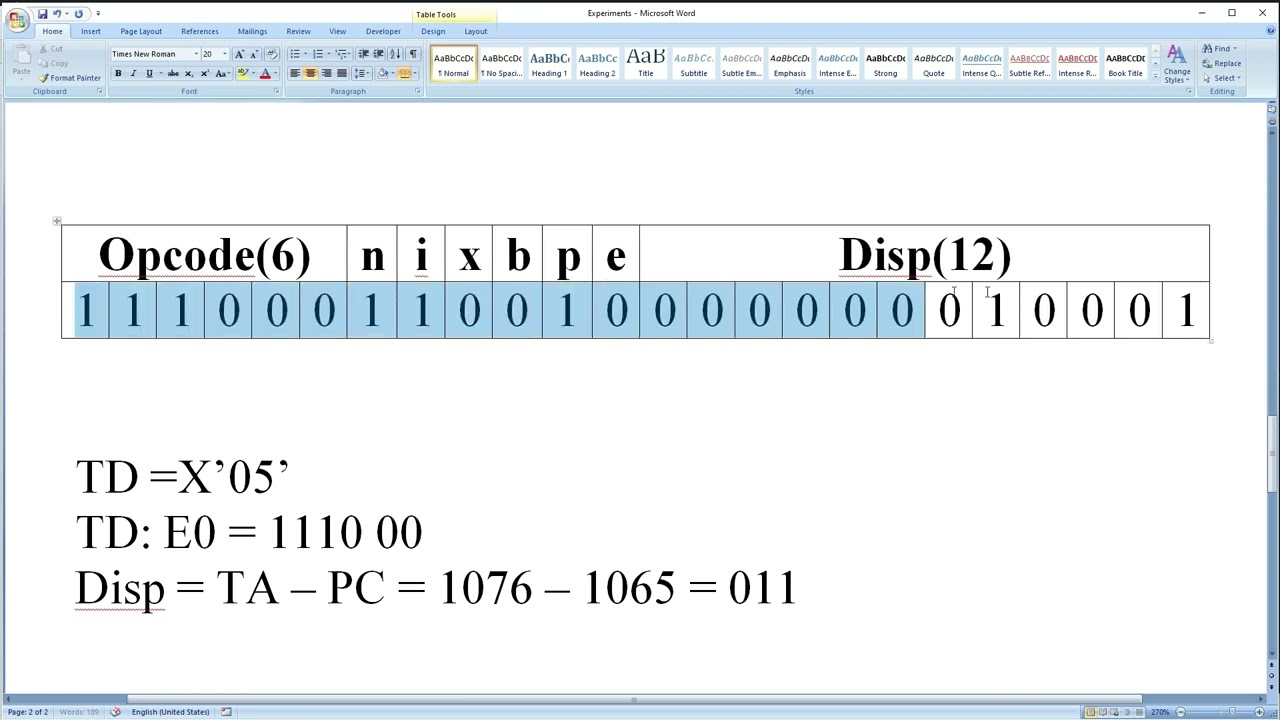Image resolution: width=1280 pixels, height=720 pixels.
Task: Grow font size
Action: [239, 54]
